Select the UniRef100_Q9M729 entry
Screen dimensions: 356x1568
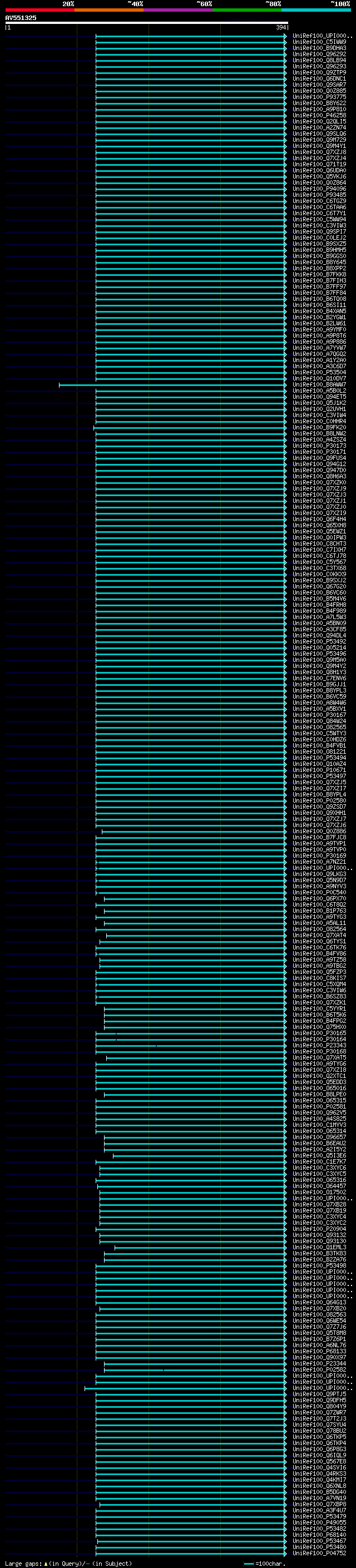[x=319, y=140]
